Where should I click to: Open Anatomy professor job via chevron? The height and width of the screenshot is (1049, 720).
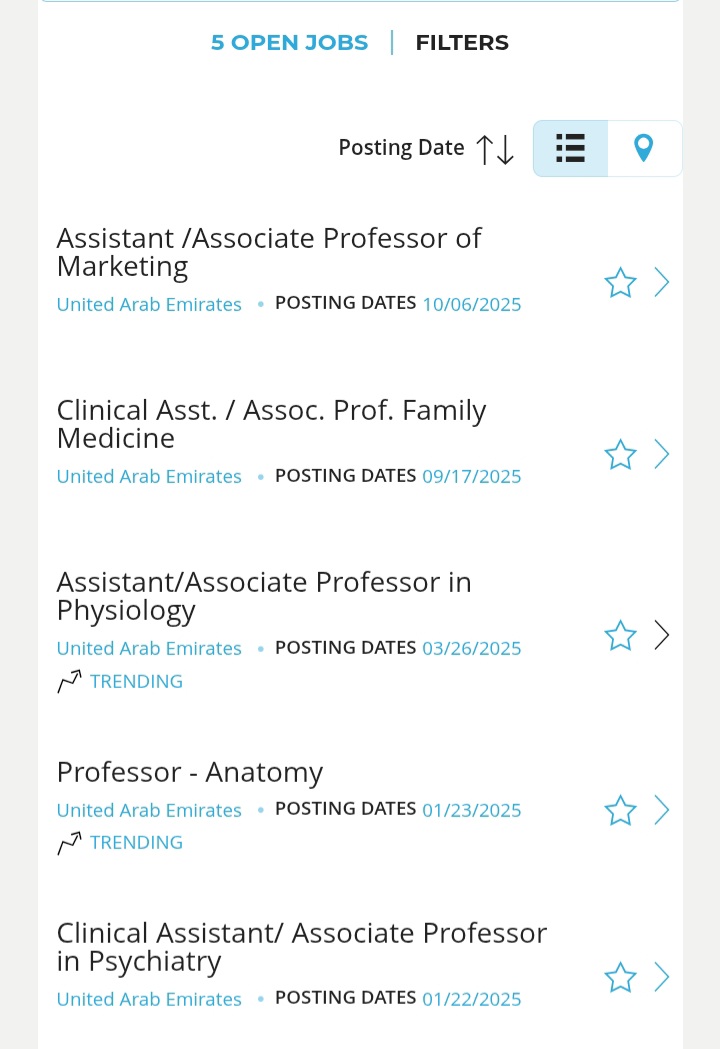pyautogui.click(x=661, y=809)
